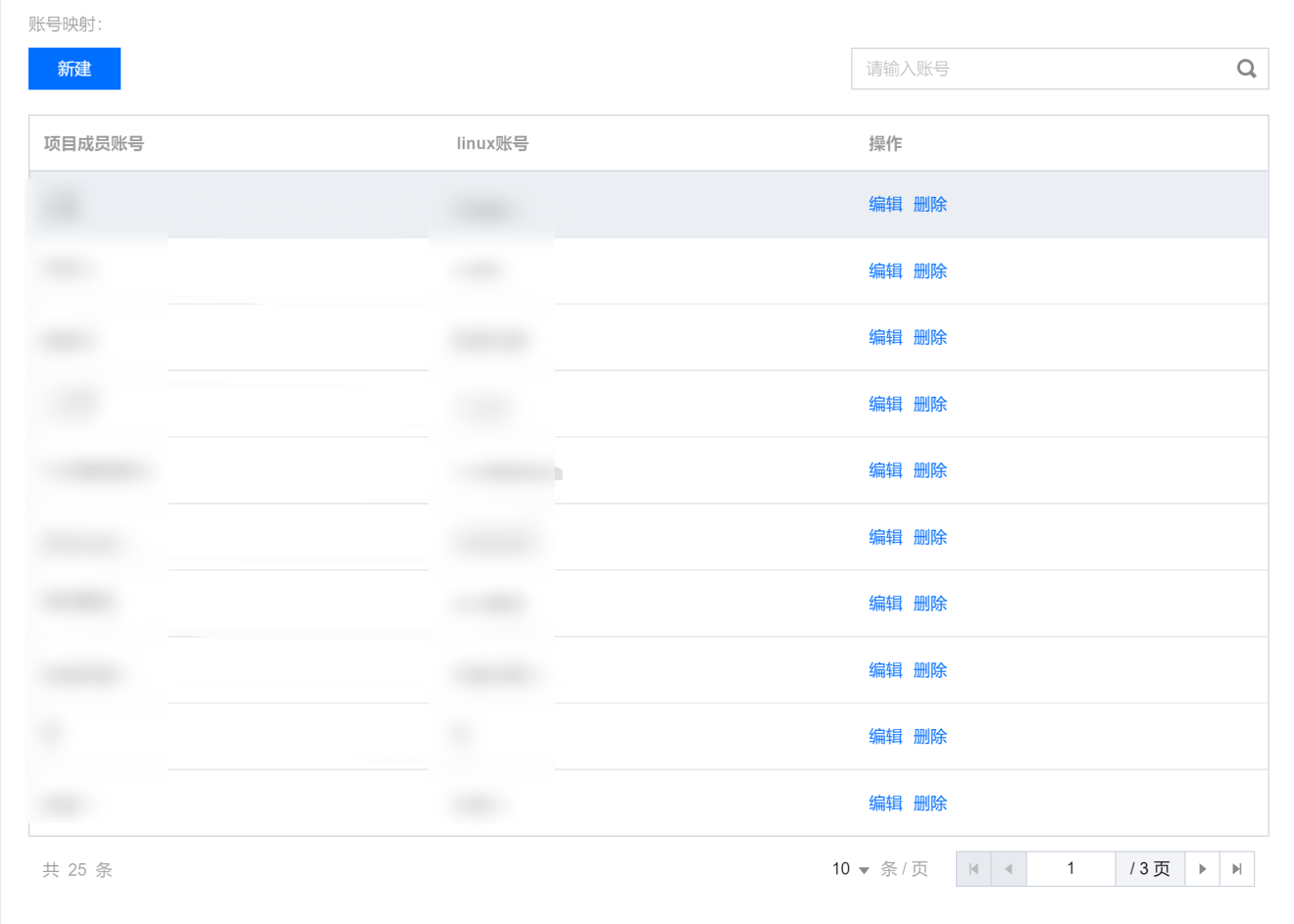Edit the fifth row mapping

885,470
